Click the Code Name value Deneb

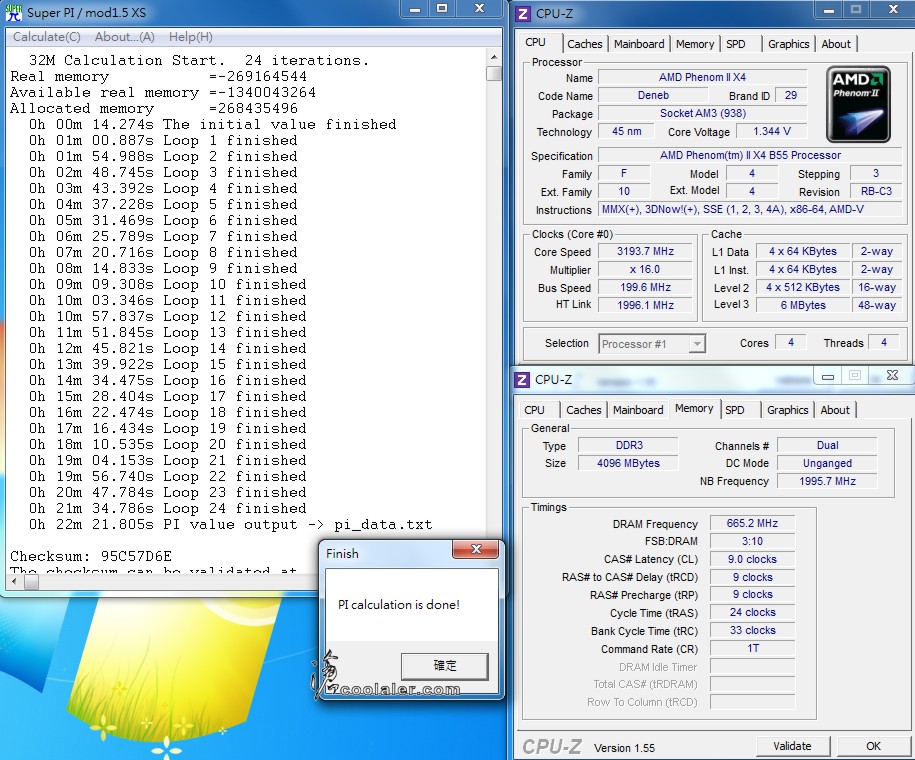click(x=653, y=95)
